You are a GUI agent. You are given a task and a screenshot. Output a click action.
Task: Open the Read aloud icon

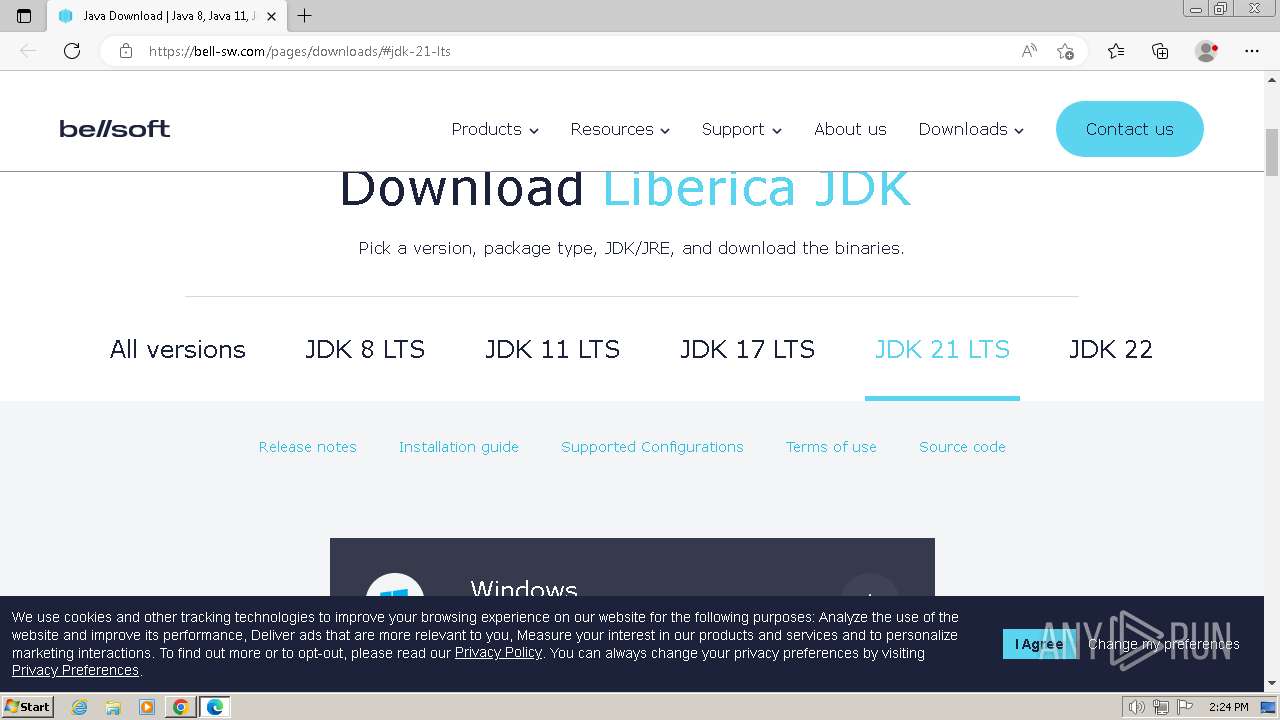1029,51
